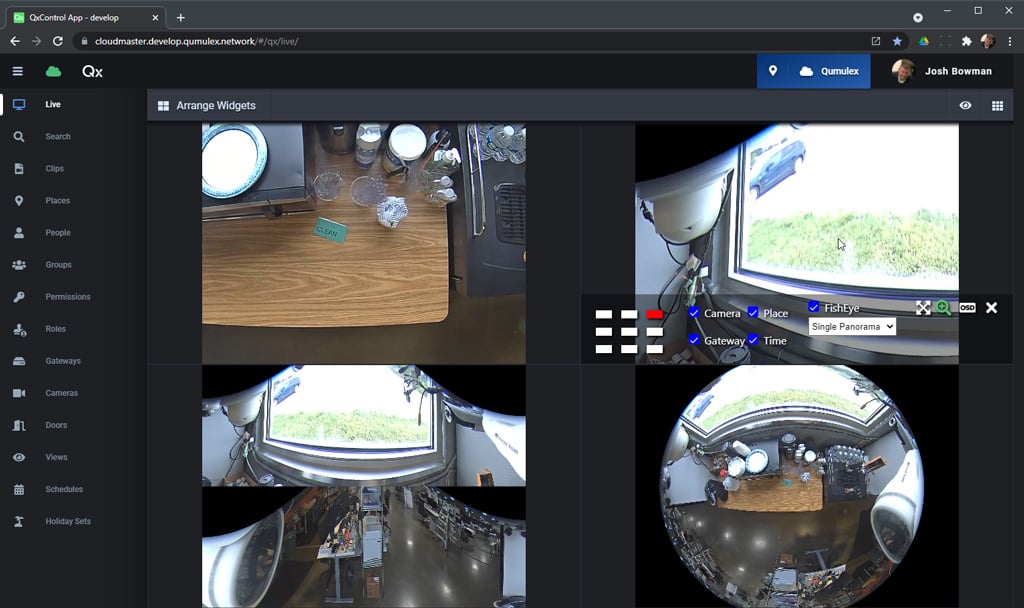Click the Arrange Widgets button
Viewport: 1024px width, 608px height.
pos(207,105)
